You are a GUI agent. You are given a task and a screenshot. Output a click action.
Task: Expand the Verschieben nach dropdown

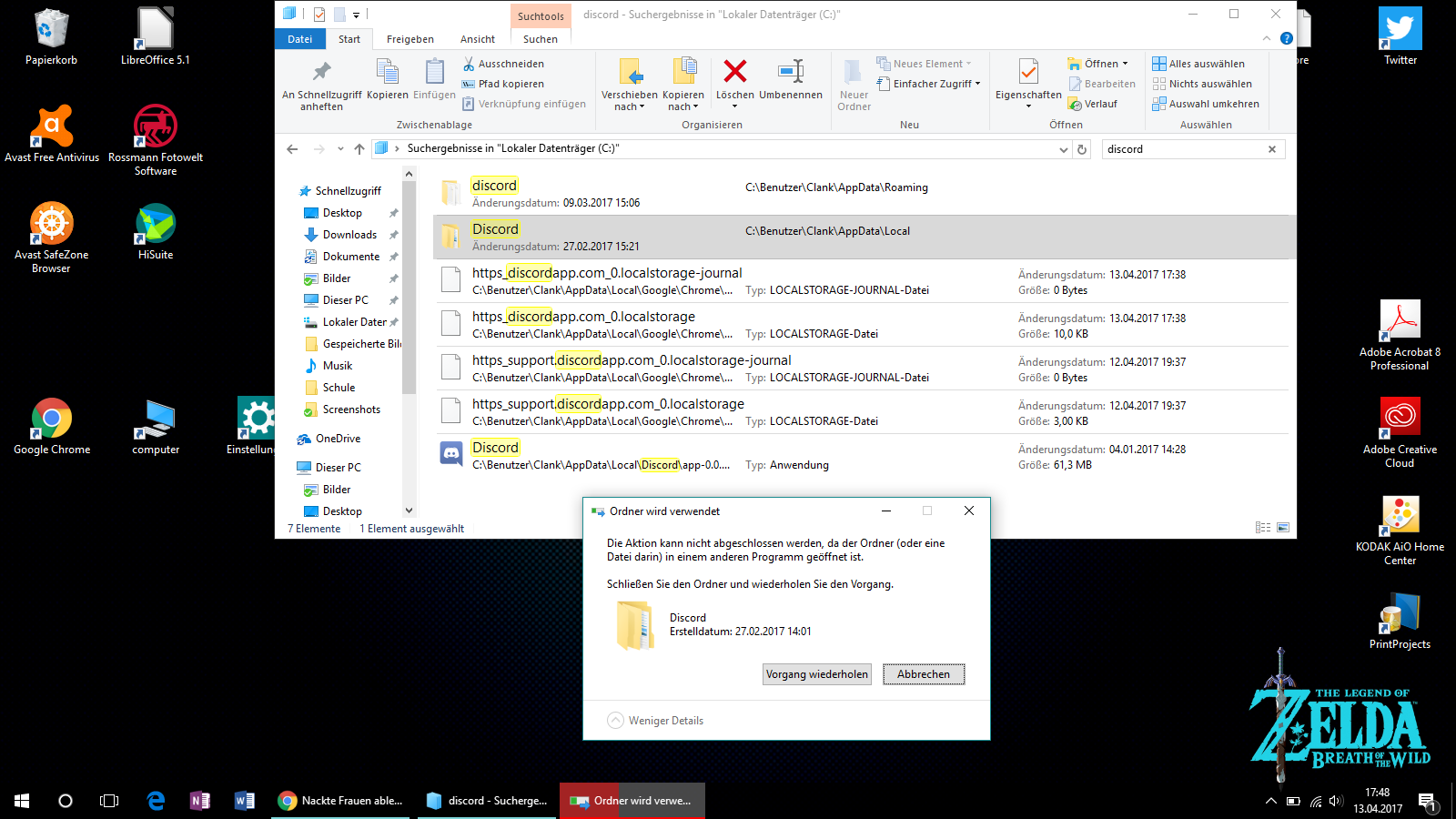click(x=629, y=106)
